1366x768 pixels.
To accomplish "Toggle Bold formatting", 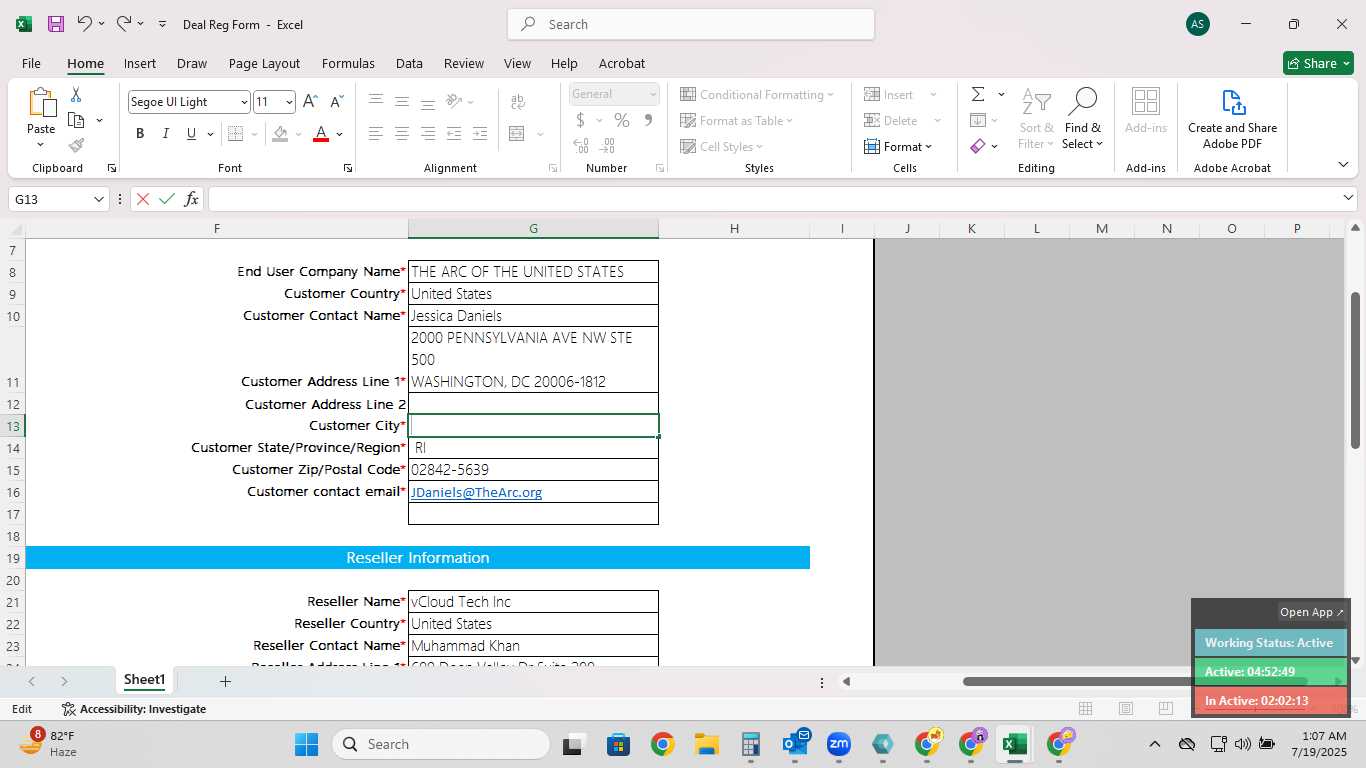I will (140, 134).
